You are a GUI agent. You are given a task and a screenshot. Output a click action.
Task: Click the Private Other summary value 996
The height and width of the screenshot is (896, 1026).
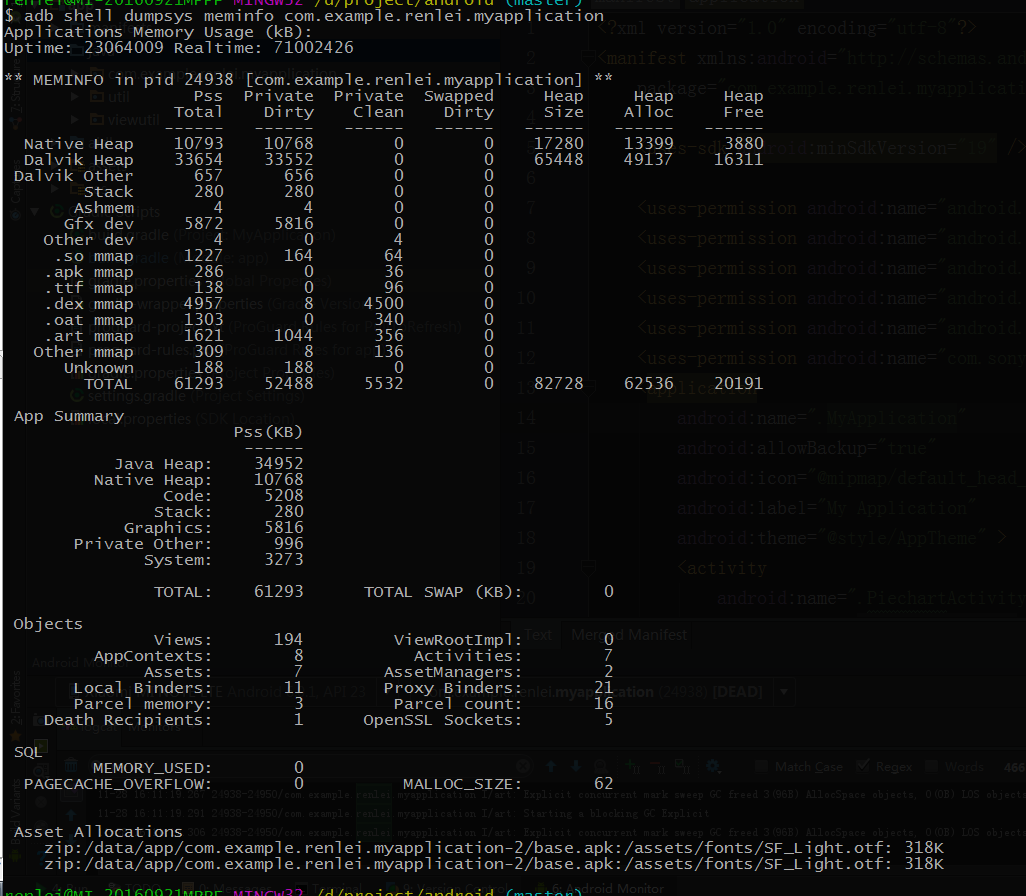pos(289,544)
